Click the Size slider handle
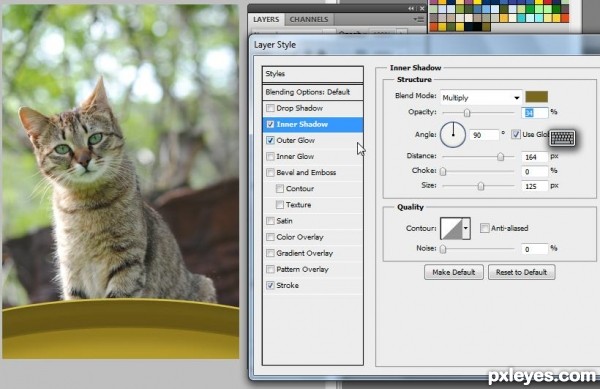The width and height of the screenshot is (600, 389). tap(481, 186)
